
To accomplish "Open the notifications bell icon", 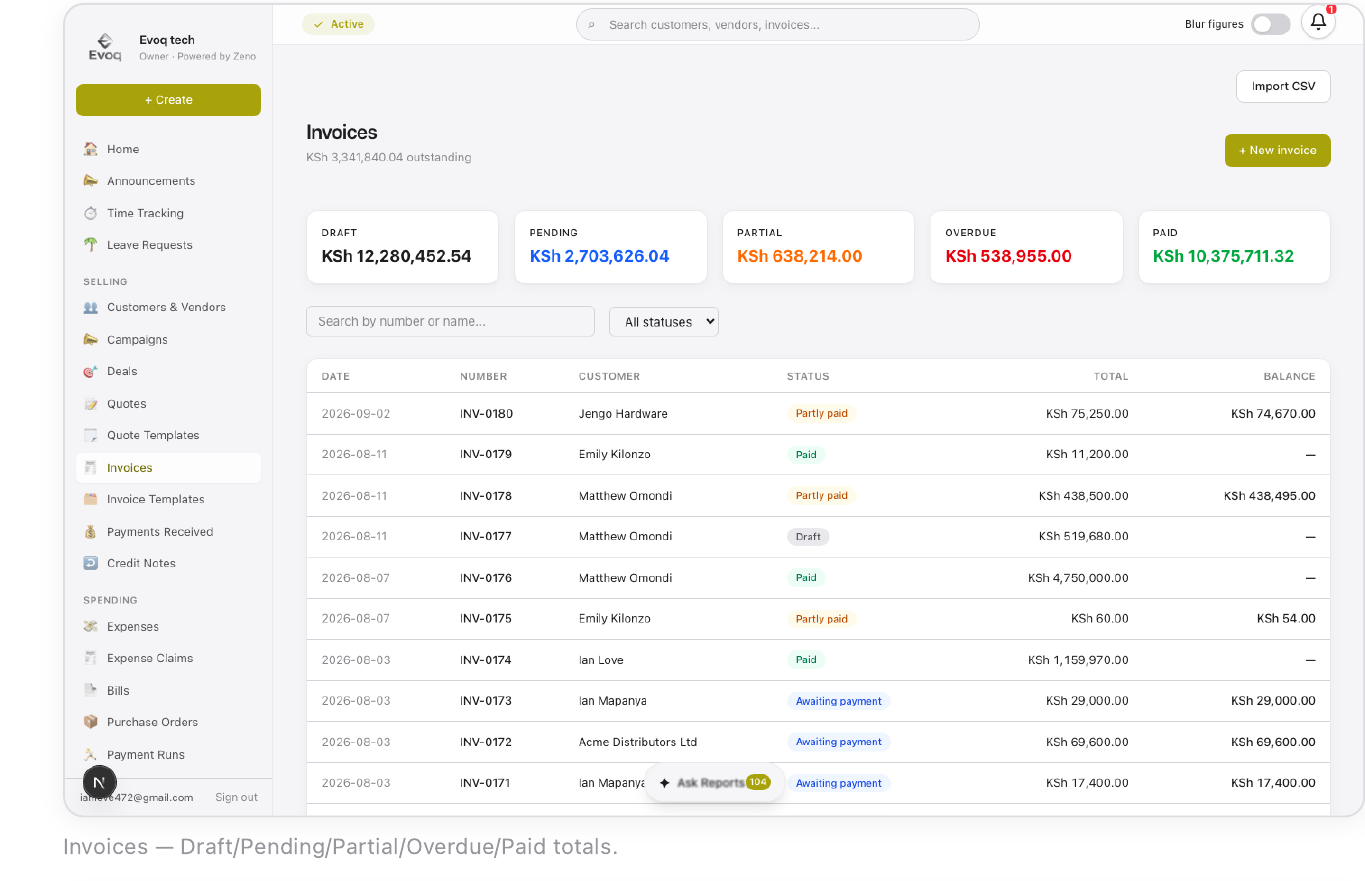I will [1318, 22].
